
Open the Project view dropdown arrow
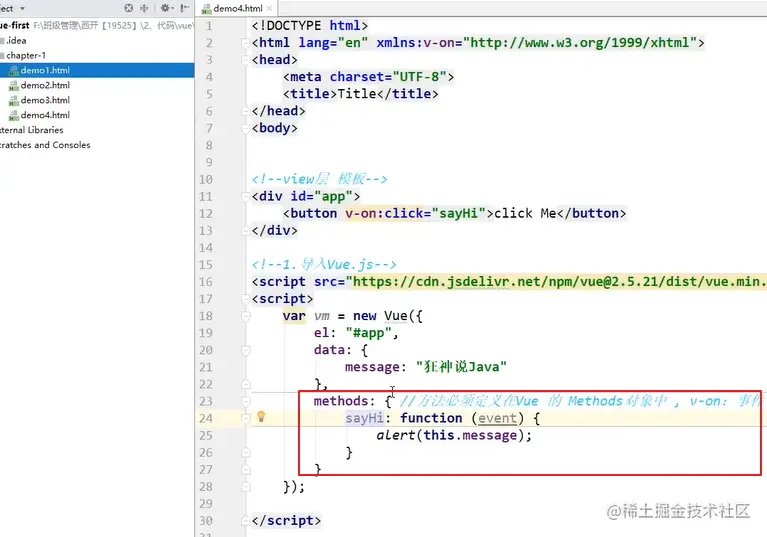23,9
